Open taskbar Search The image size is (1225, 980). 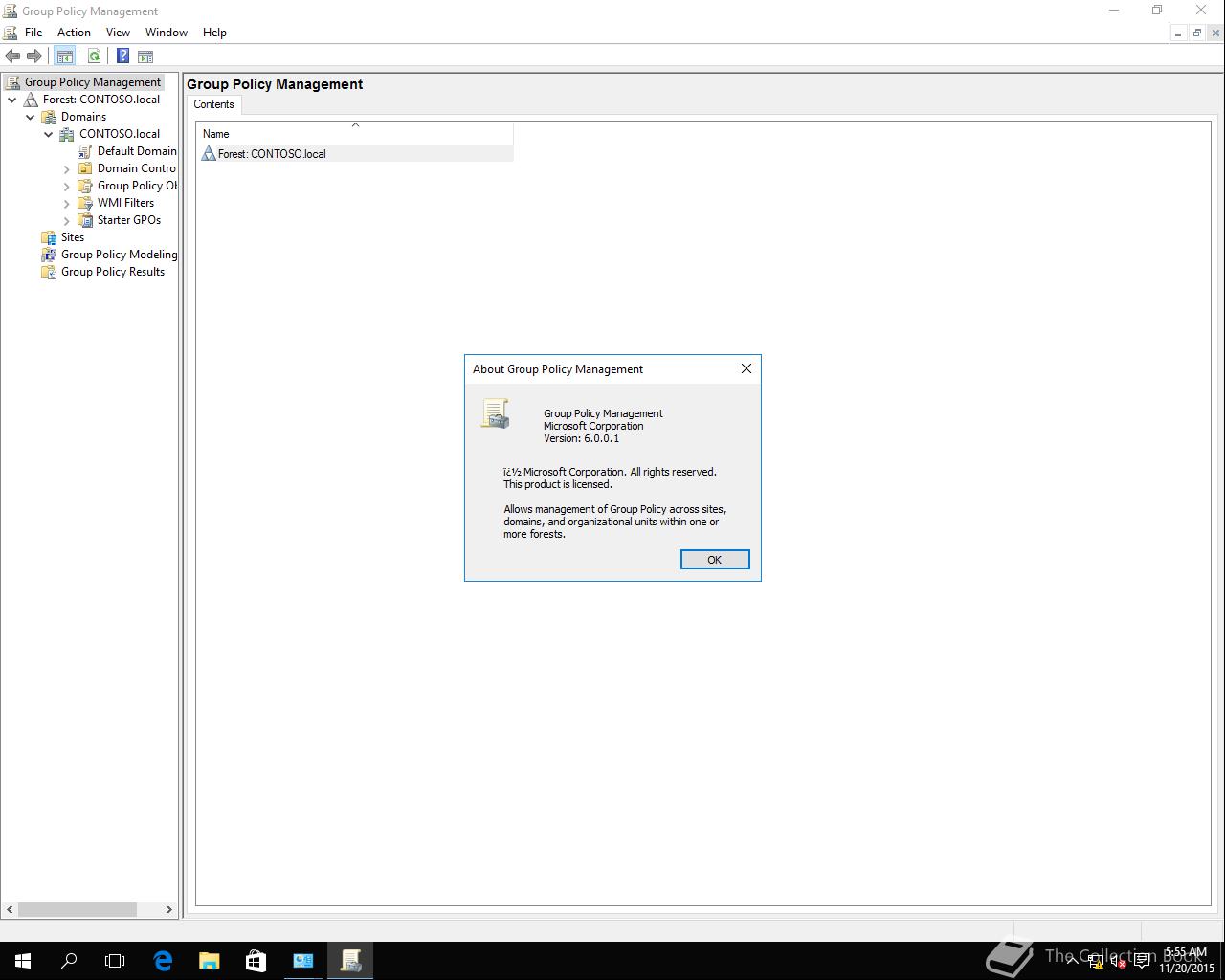[x=69, y=960]
